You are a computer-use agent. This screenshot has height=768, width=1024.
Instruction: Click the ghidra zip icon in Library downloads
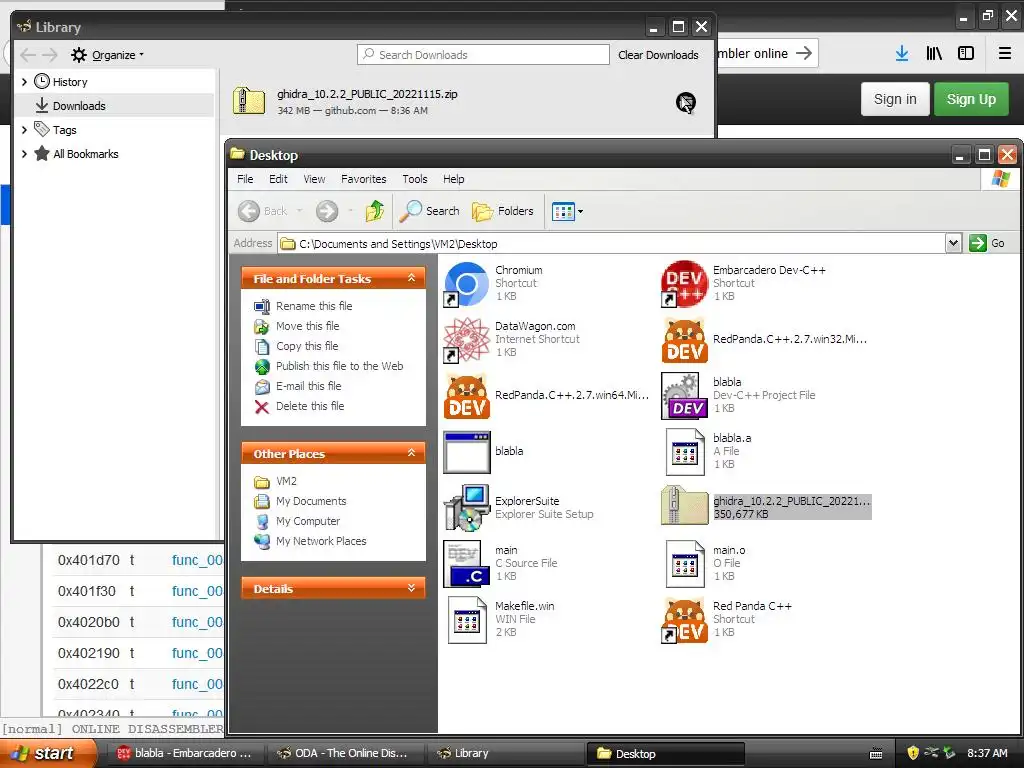[x=249, y=101]
